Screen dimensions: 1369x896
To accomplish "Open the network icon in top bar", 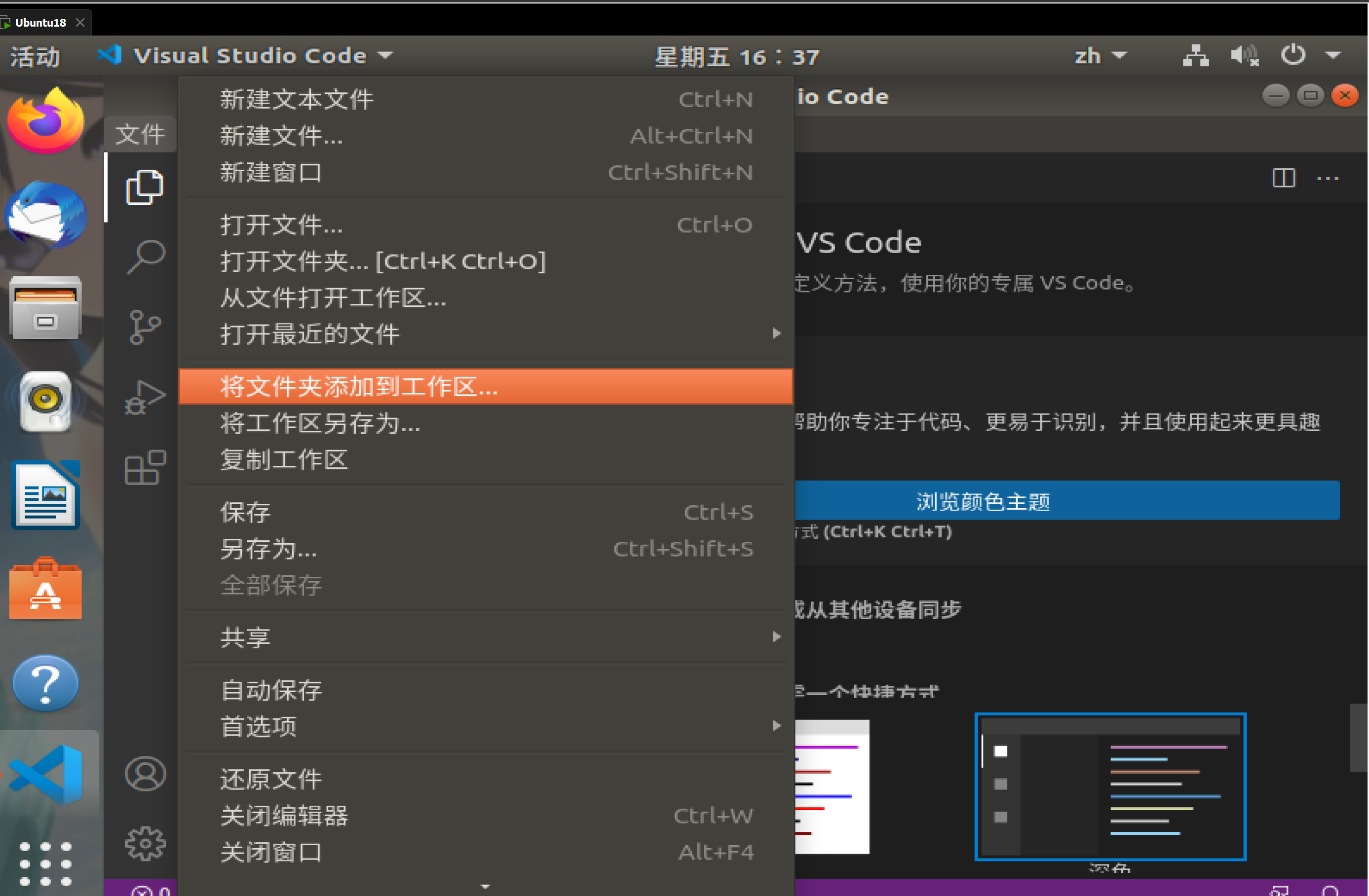I will coord(1195,56).
